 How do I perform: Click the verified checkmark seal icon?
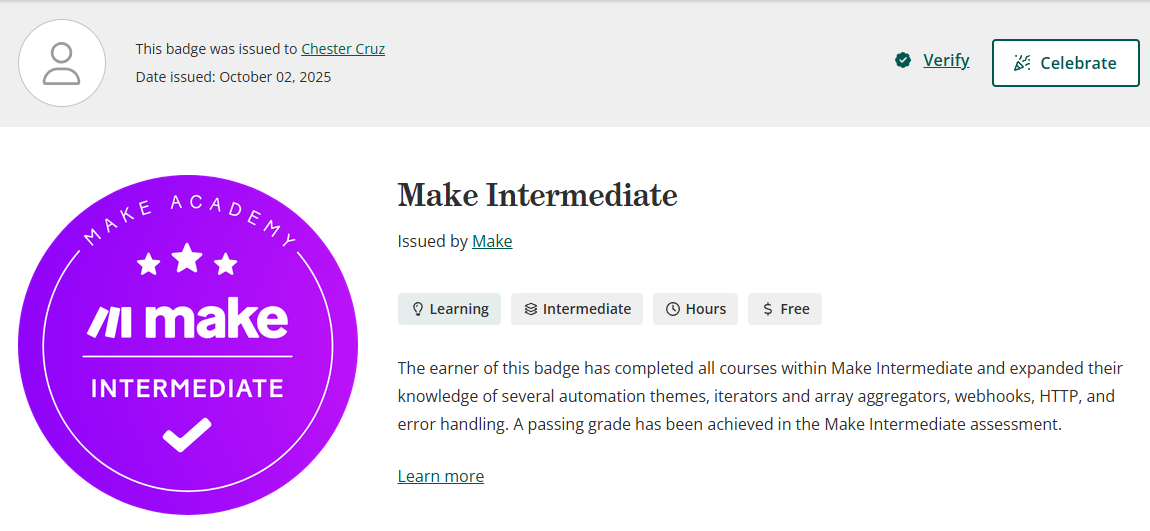903,60
